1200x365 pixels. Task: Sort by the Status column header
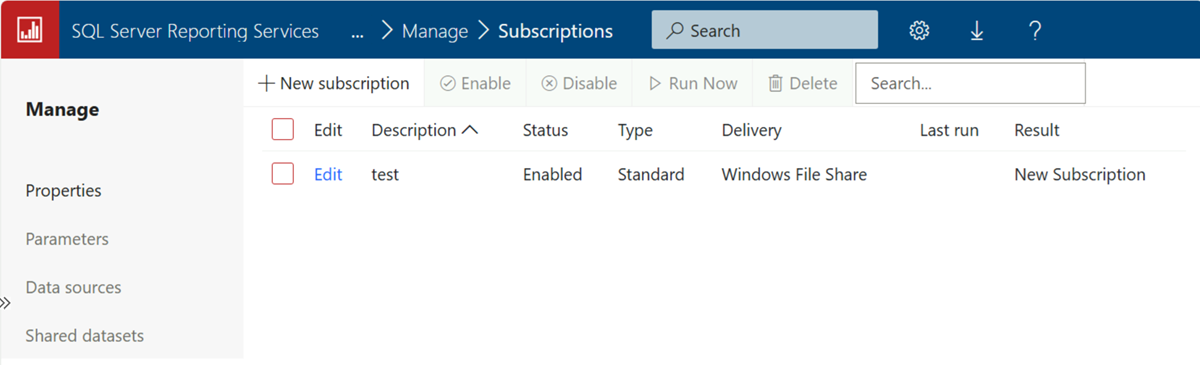[x=545, y=130]
